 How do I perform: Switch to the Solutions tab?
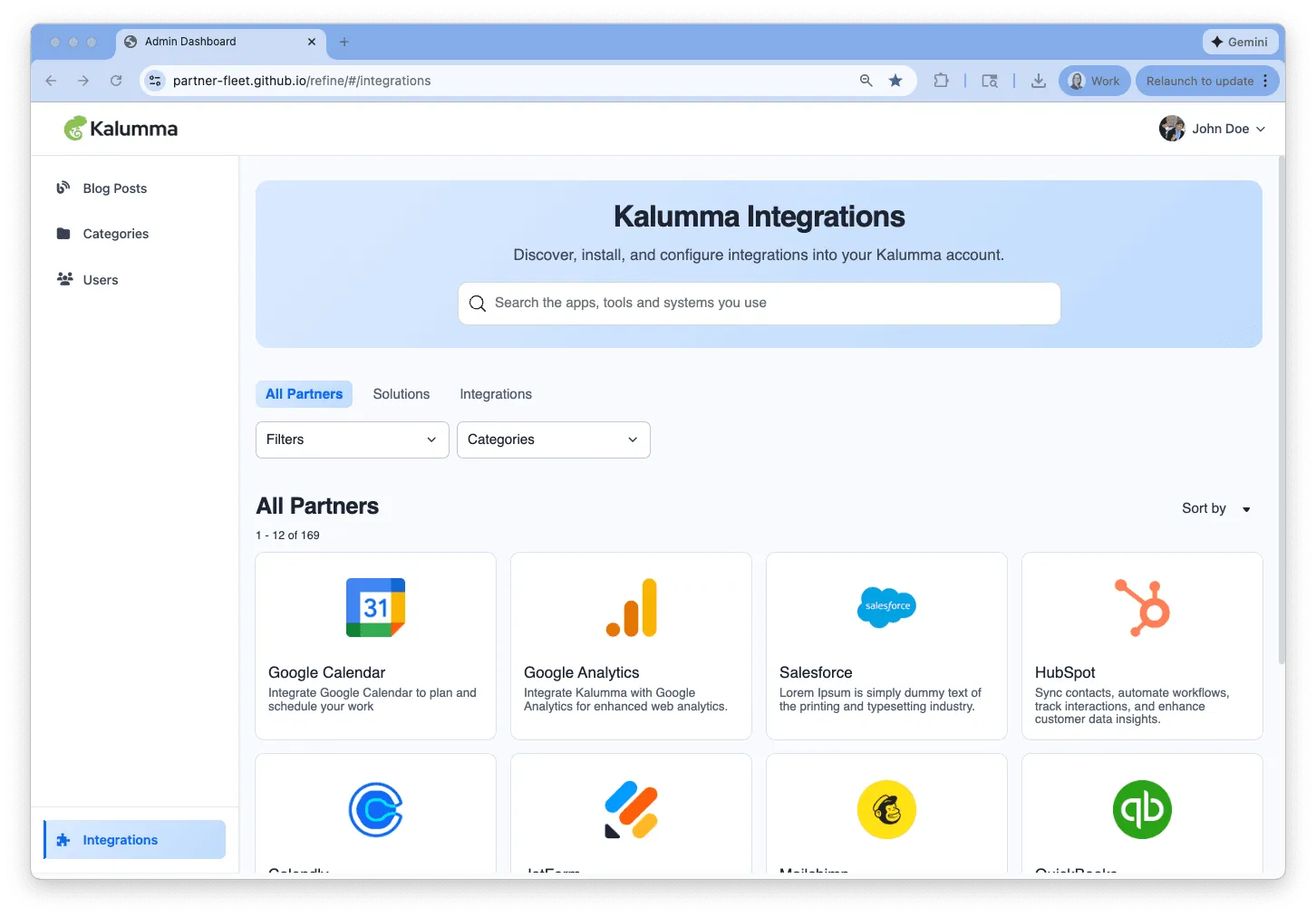402,394
